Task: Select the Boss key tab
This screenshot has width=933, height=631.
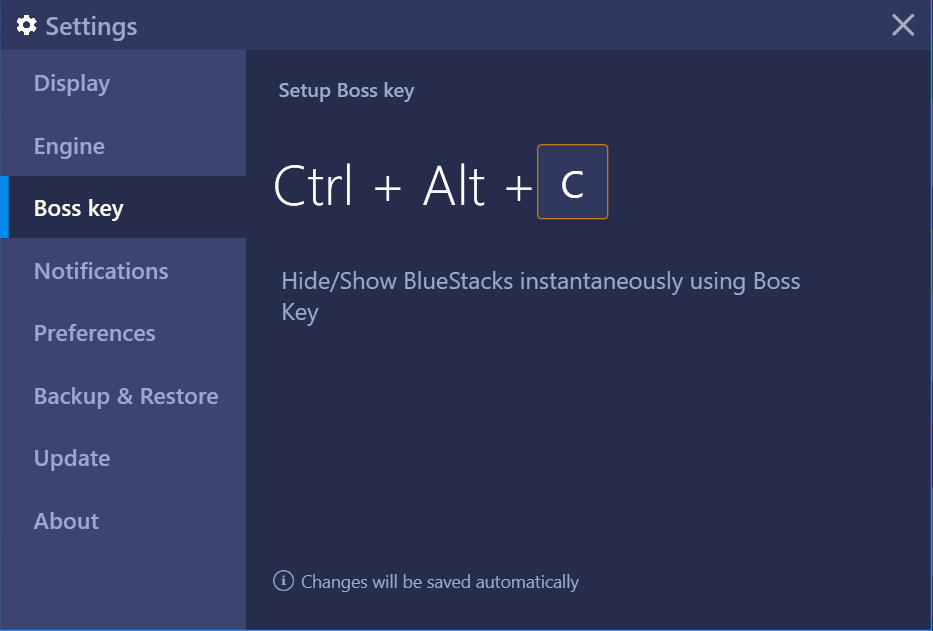Action: point(123,208)
